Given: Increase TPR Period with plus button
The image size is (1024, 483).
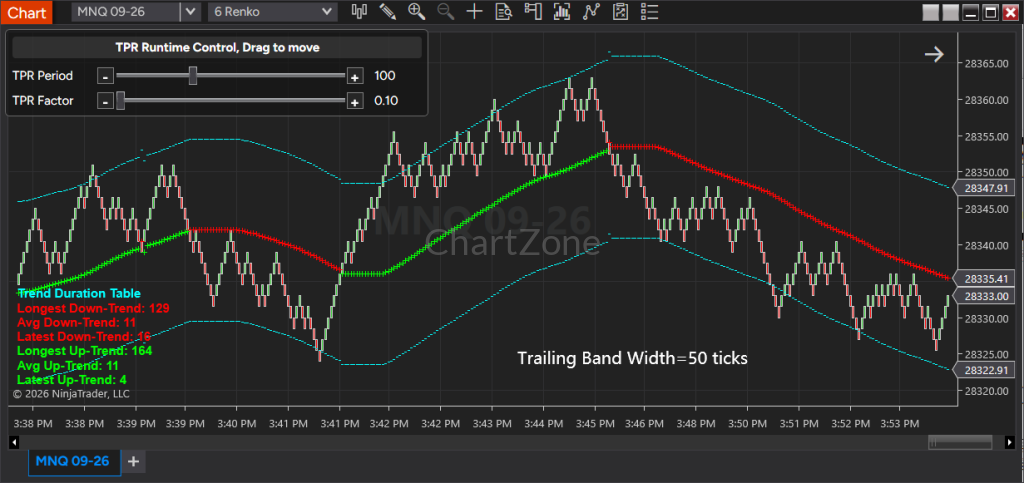Looking at the screenshot, I should 355,76.
